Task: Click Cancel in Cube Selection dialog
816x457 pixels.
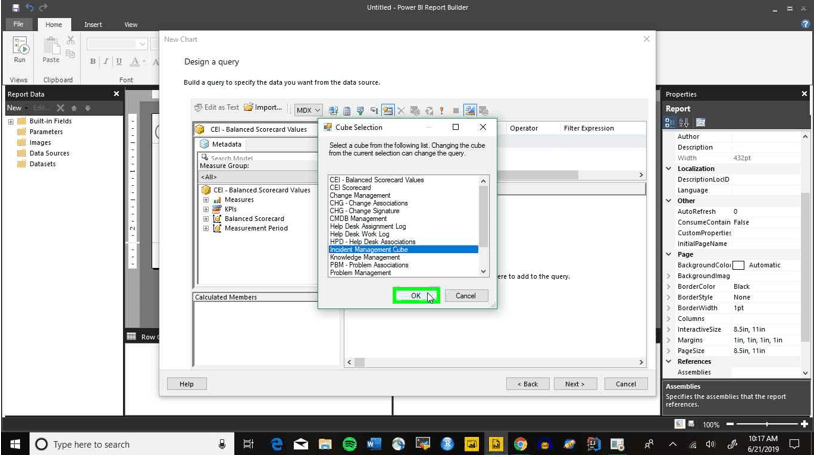Action: click(466, 296)
